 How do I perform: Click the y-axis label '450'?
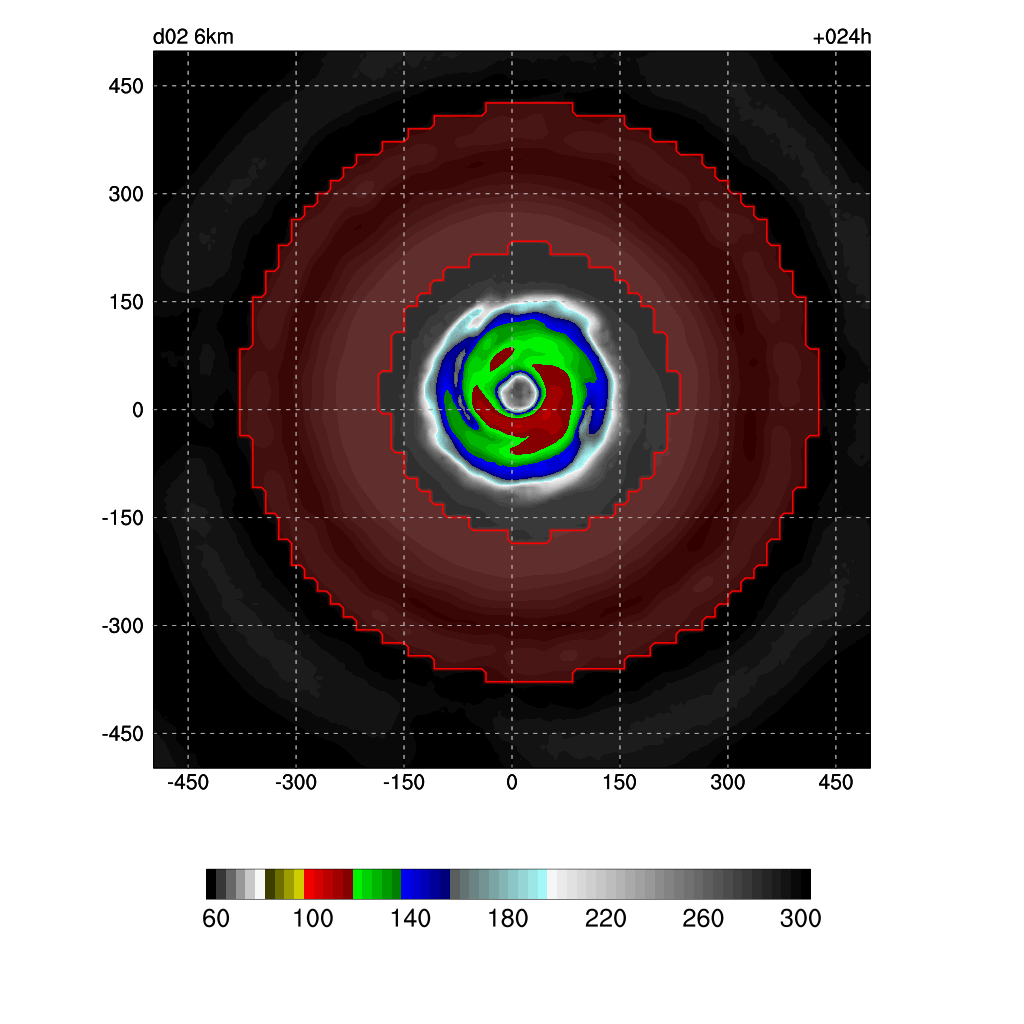click(x=125, y=86)
